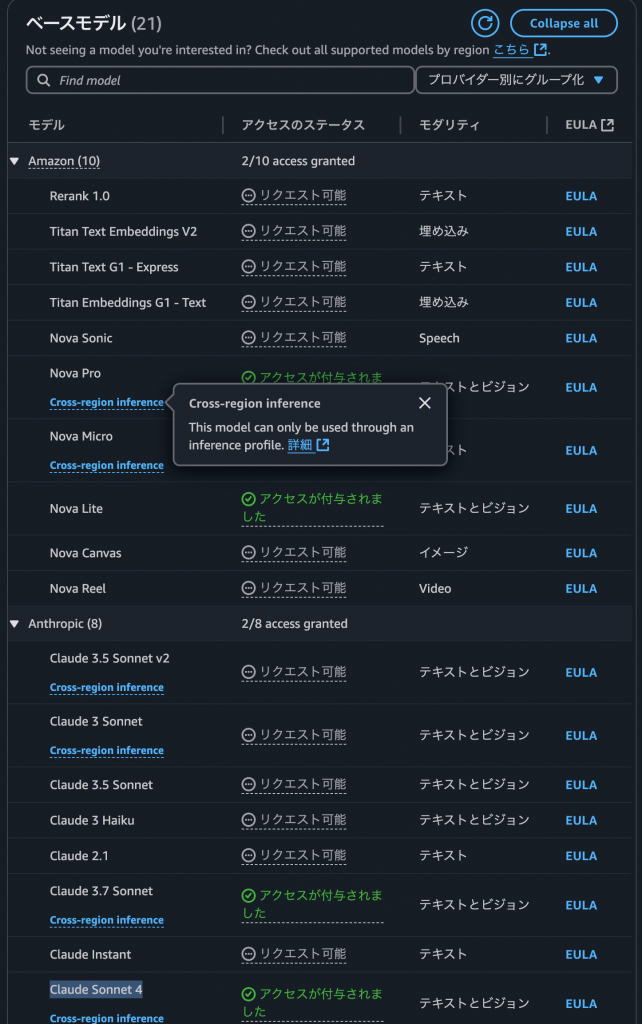Open the こちら supported models link
Image resolution: width=642 pixels, height=1024 pixels.
coord(520,50)
